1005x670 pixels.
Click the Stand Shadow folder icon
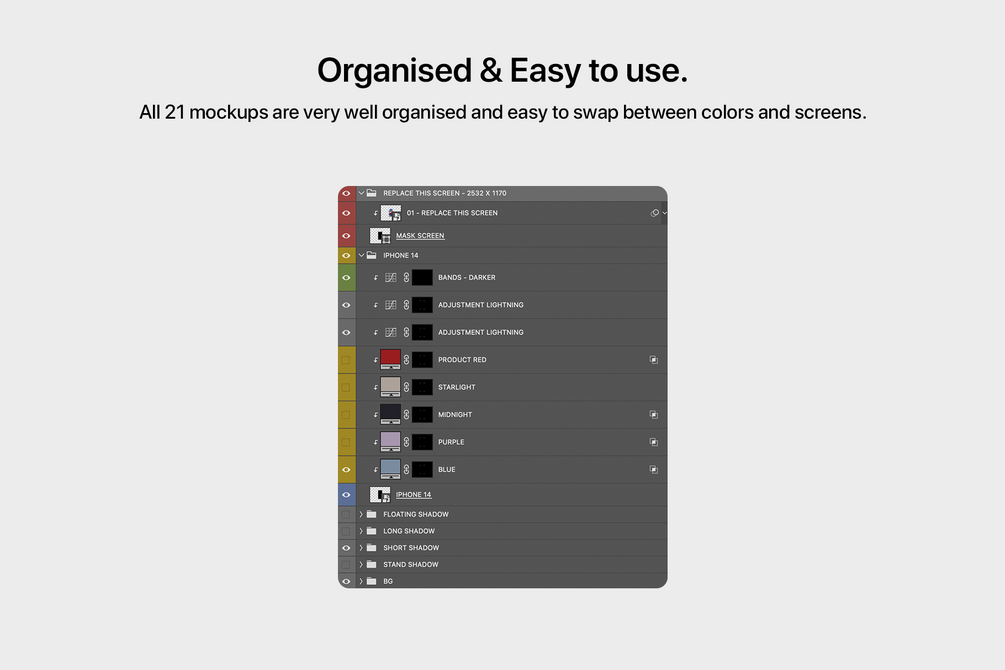click(x=372, y=564)
